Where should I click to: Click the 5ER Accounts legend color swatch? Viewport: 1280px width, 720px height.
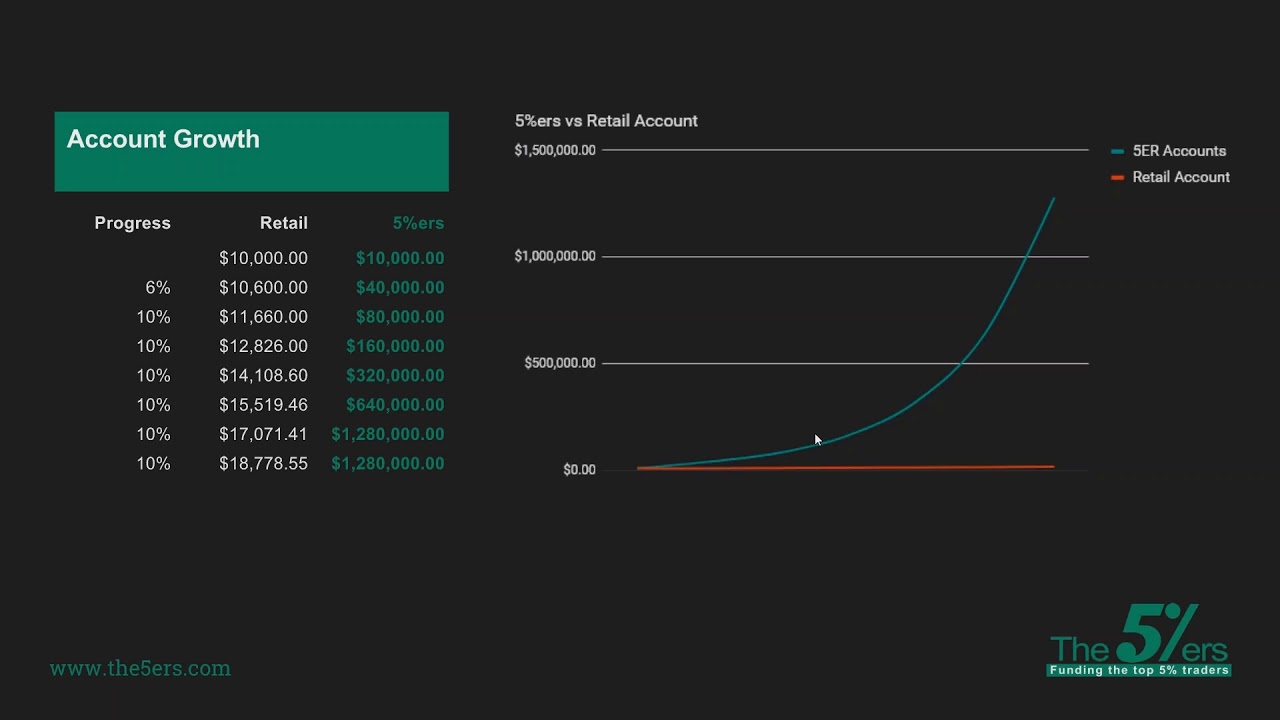click(1117, 151)
